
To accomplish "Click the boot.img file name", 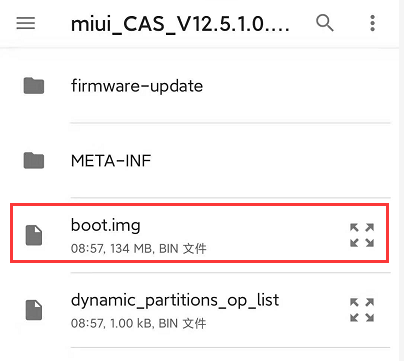I will pyautogui.click(x=106, y=226).
